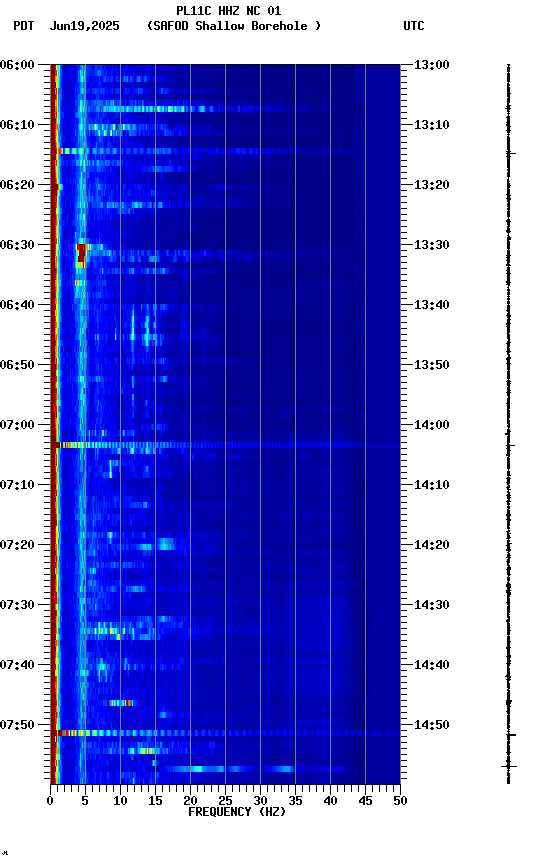Click the '14:10' UTC time label
The height and width of the screenshot is (864, 552).
coord(432,485)
